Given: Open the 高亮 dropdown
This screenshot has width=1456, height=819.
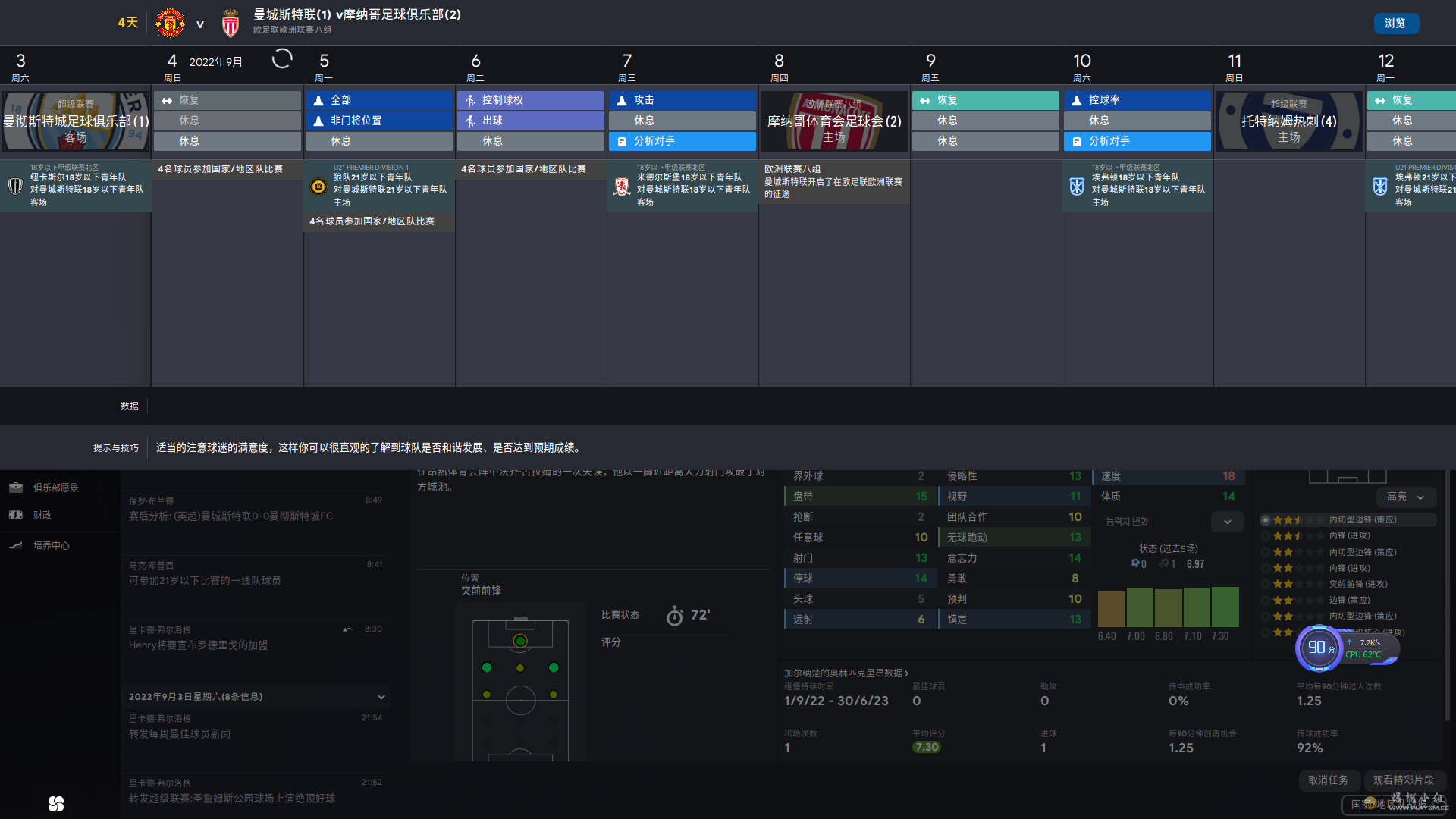Looking at the screenshot, I should (x=1406, y=497).
